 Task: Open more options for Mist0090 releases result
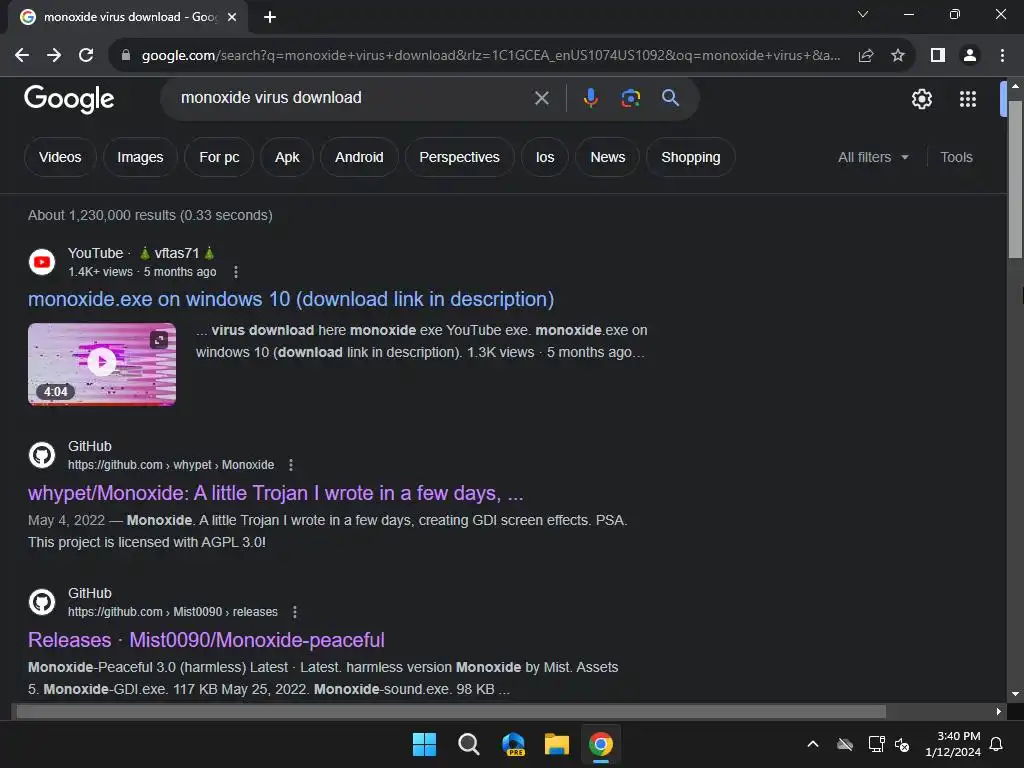pos(295,612)
